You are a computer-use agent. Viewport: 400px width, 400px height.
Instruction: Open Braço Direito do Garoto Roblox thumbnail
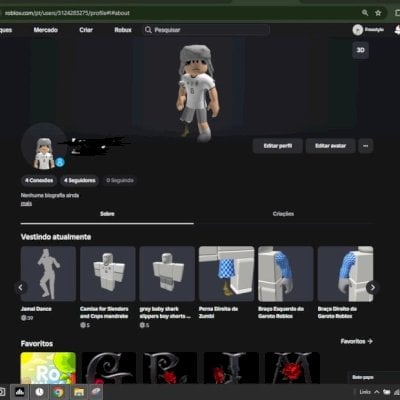coord(345,274)
